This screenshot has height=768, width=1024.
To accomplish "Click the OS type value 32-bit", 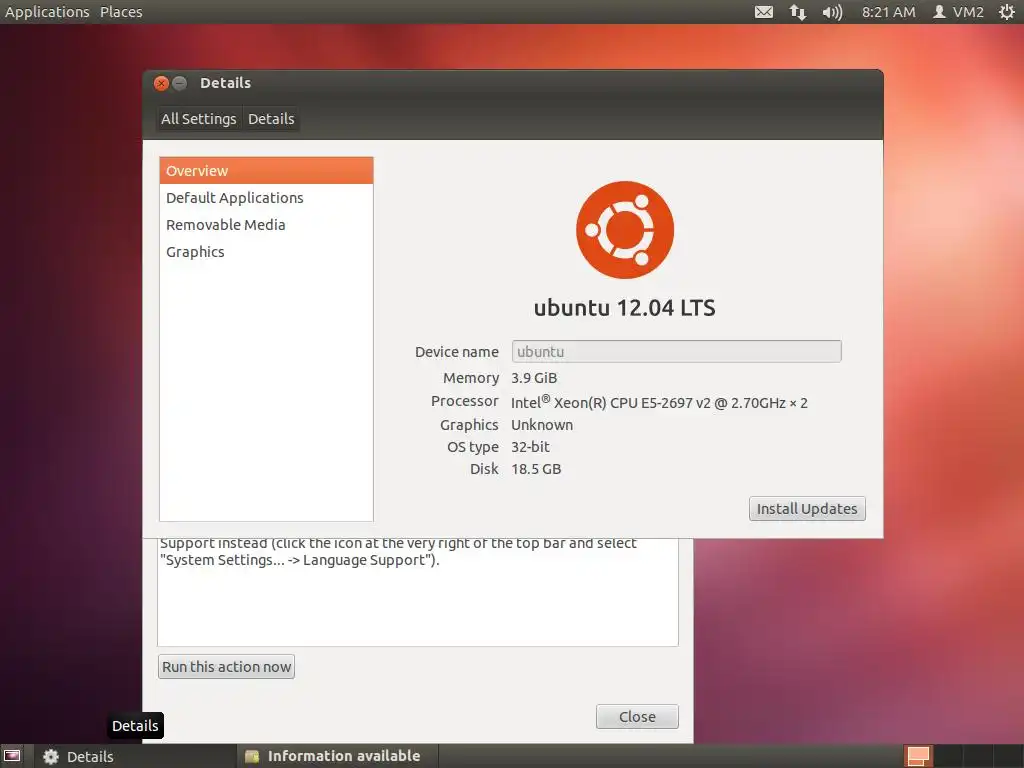I will tap(530, 447).
